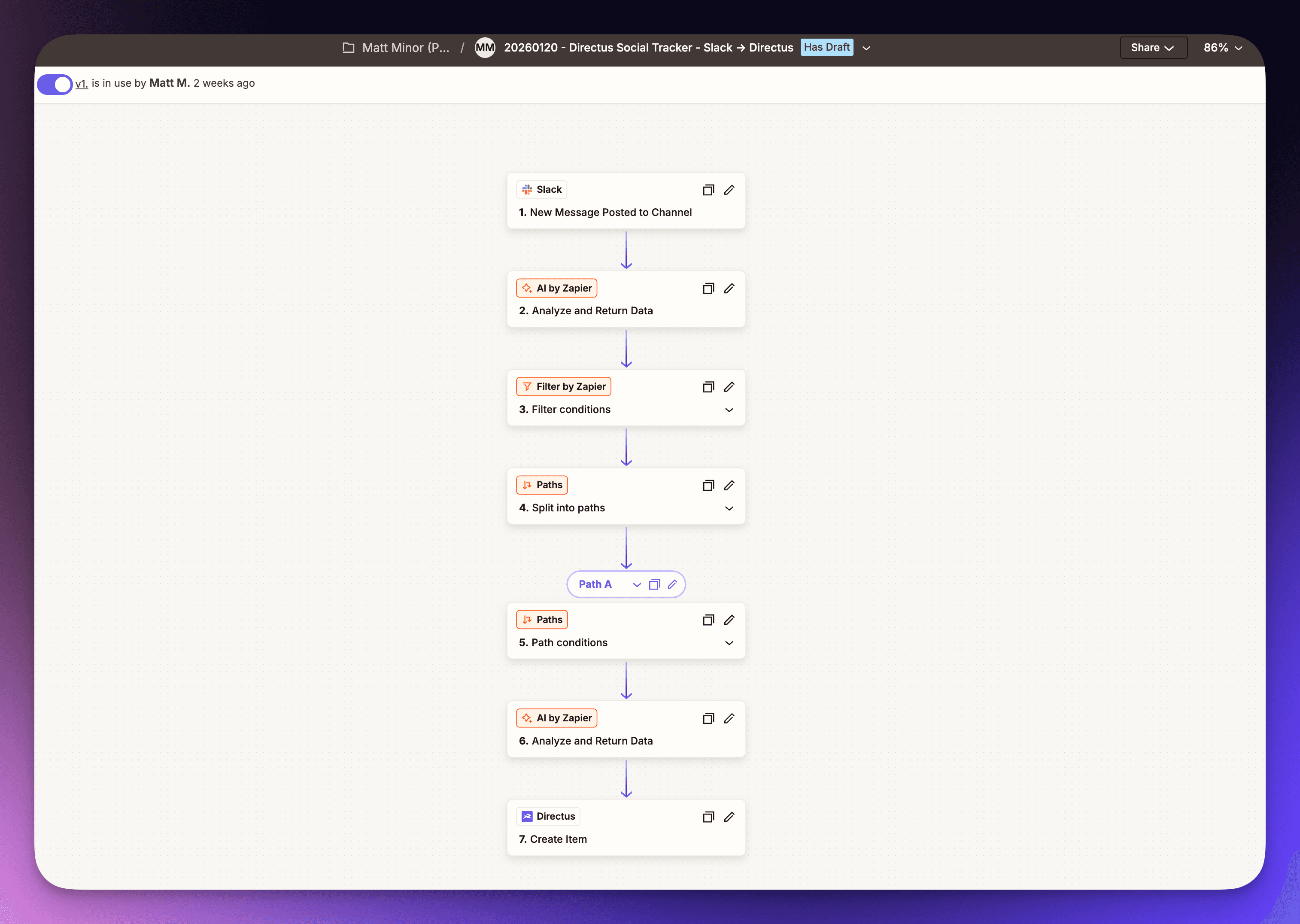Viewport: 1300px width, 924px height.
Task: Click the Has Draft badge
Action: point(826,47)
